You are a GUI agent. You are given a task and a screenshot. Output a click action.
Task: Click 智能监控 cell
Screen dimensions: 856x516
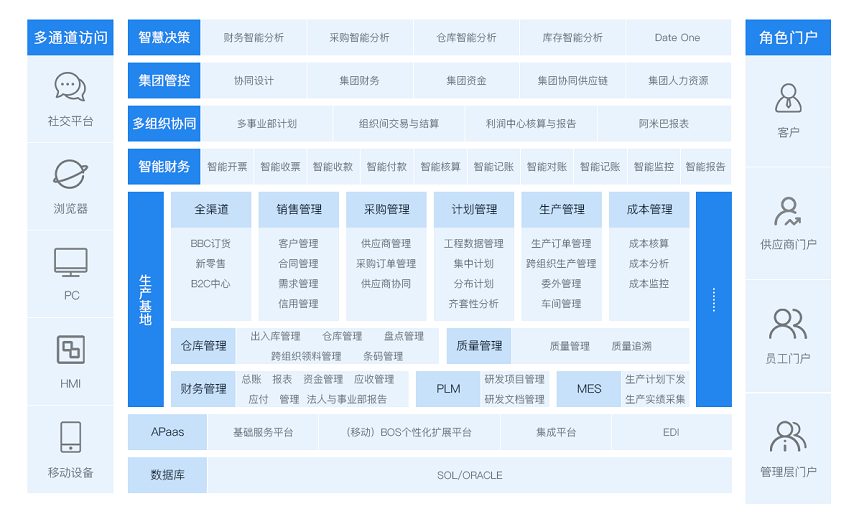pos(653,167)
